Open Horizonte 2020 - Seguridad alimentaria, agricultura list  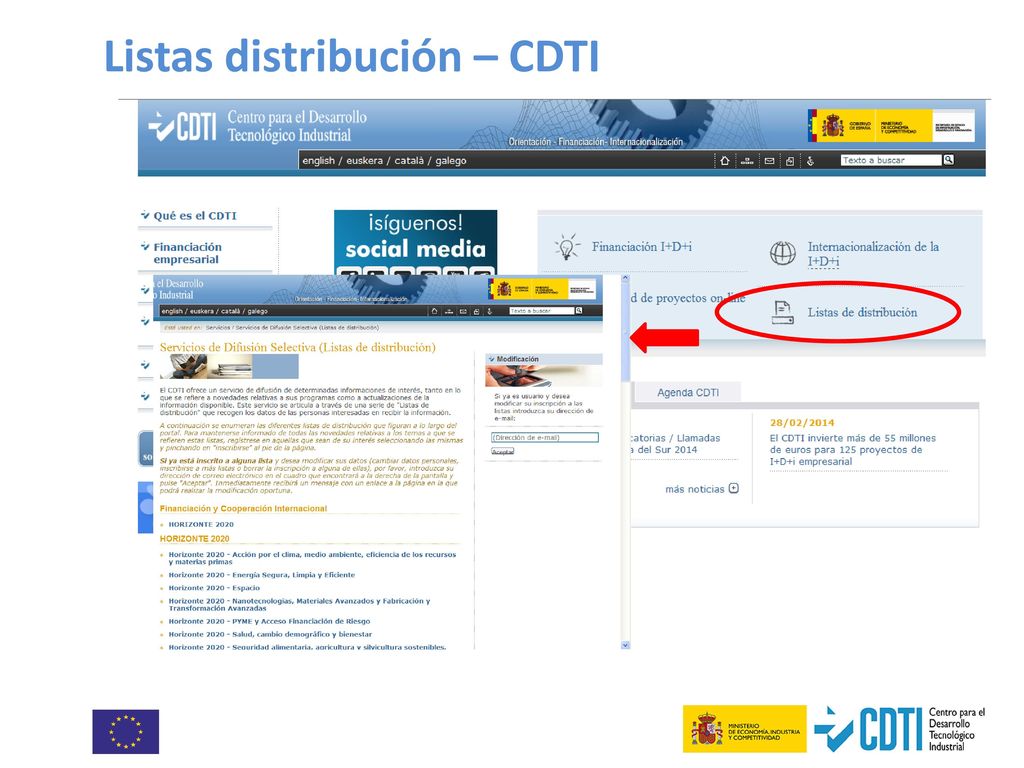[307, 647]
